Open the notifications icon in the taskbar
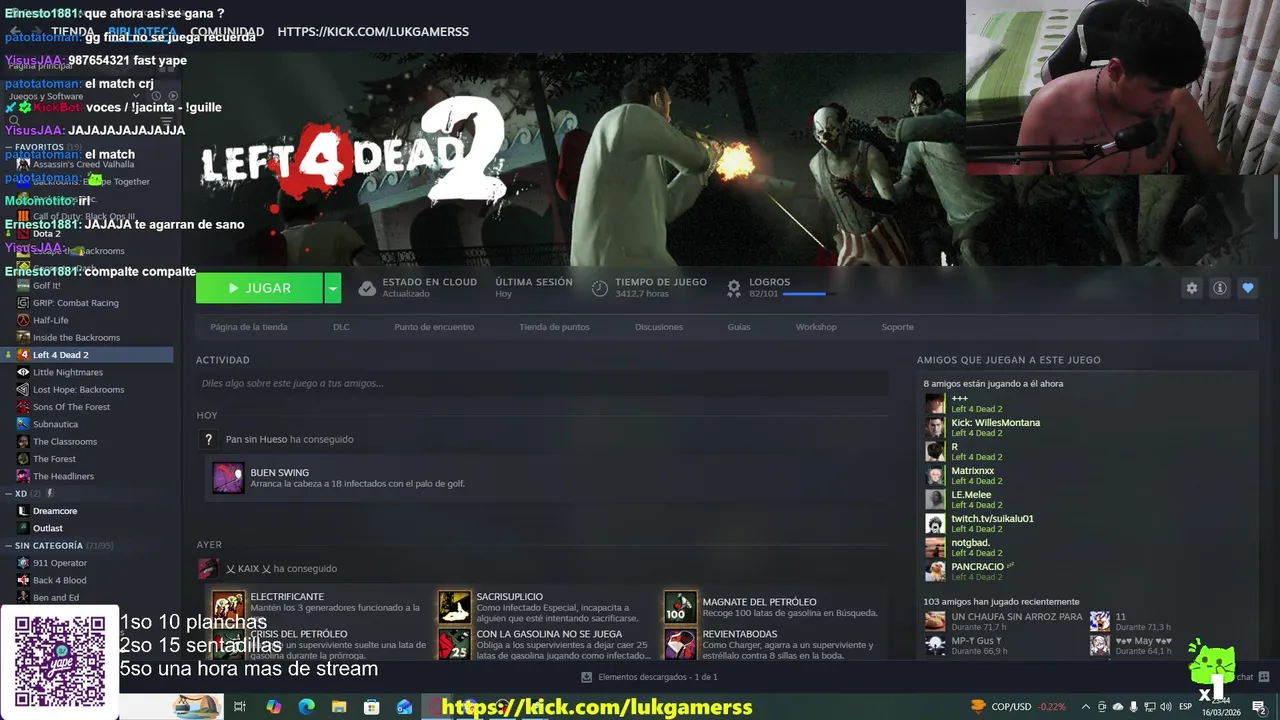Image resolution: width=1280 pixels, height=720 pixels. click(1258, 707)
